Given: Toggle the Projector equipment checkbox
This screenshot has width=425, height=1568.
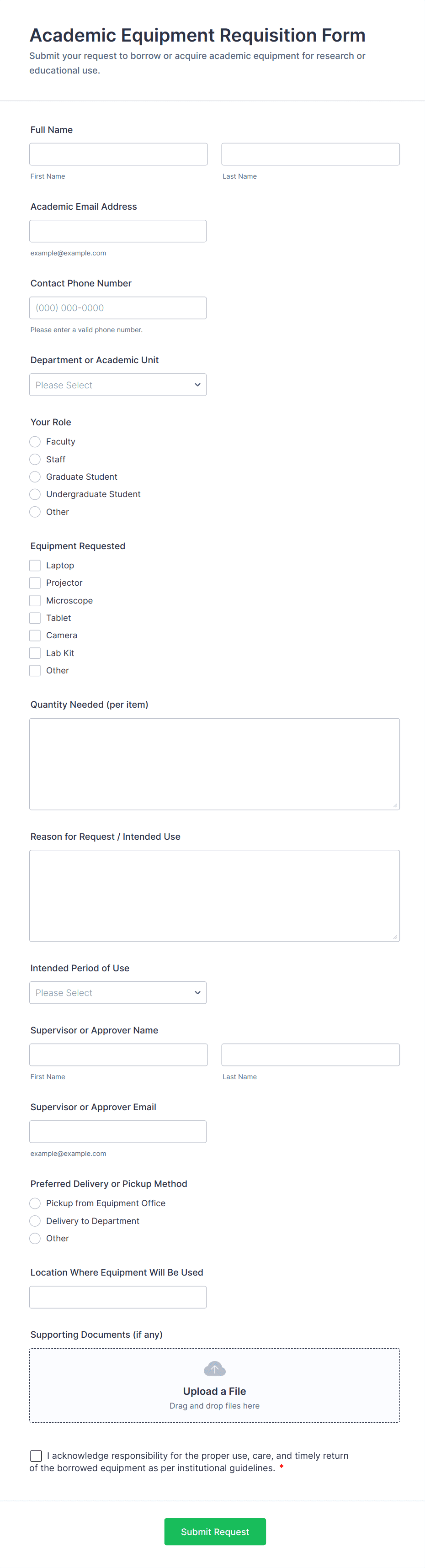Looking at the screenshot, I should click(x=35, y=583).
